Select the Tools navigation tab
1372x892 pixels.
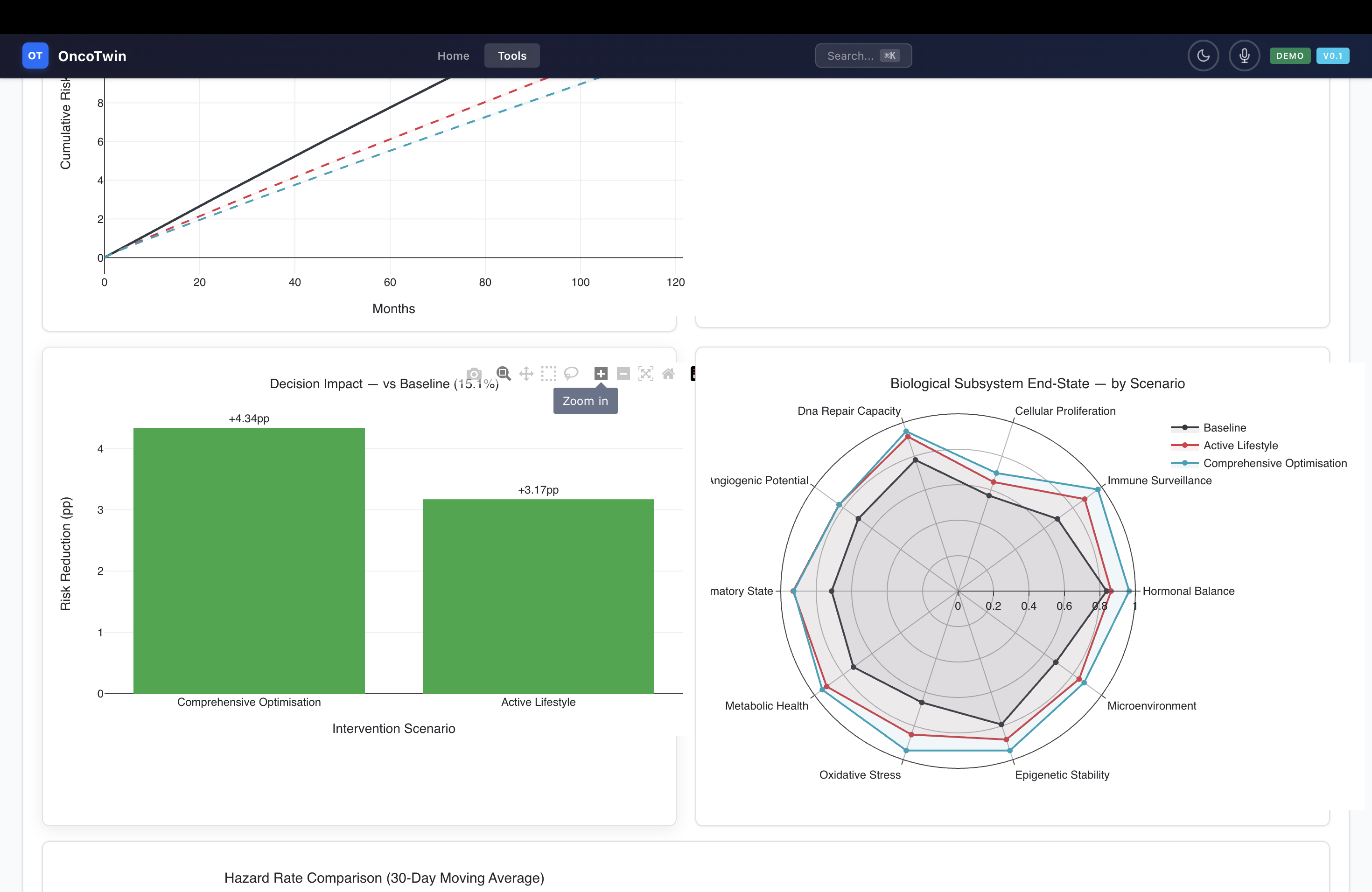(512, 56)
